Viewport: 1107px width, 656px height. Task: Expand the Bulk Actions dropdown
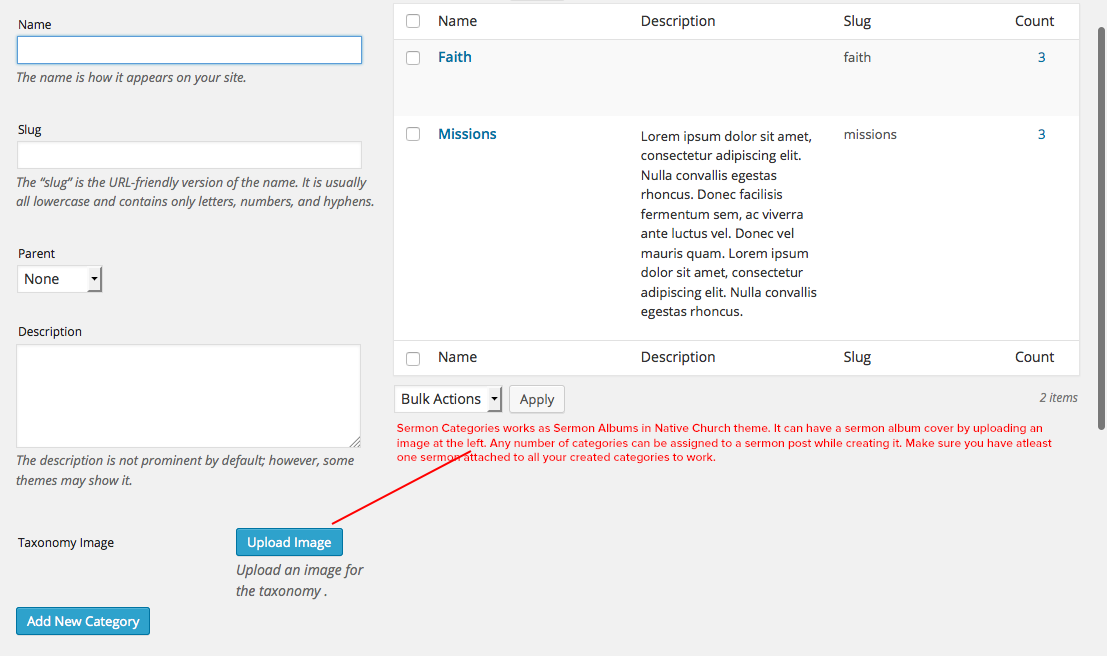(x=448, y=399)
